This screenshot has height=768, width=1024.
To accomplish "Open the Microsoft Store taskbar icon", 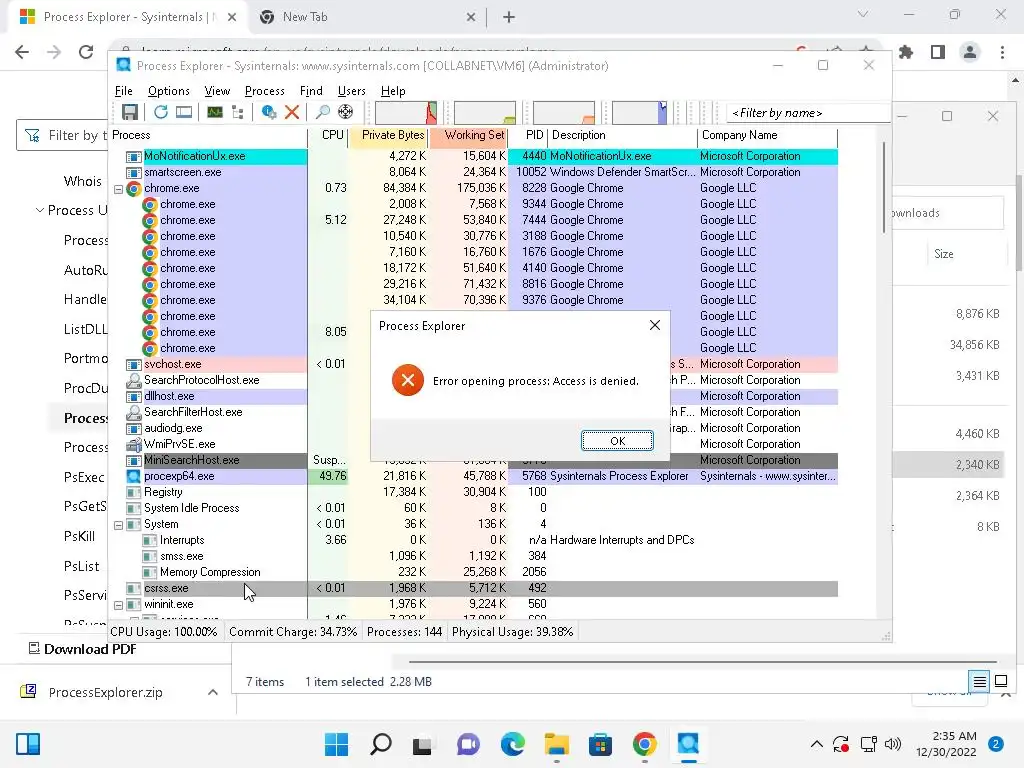I will click(x=600, y=744).
